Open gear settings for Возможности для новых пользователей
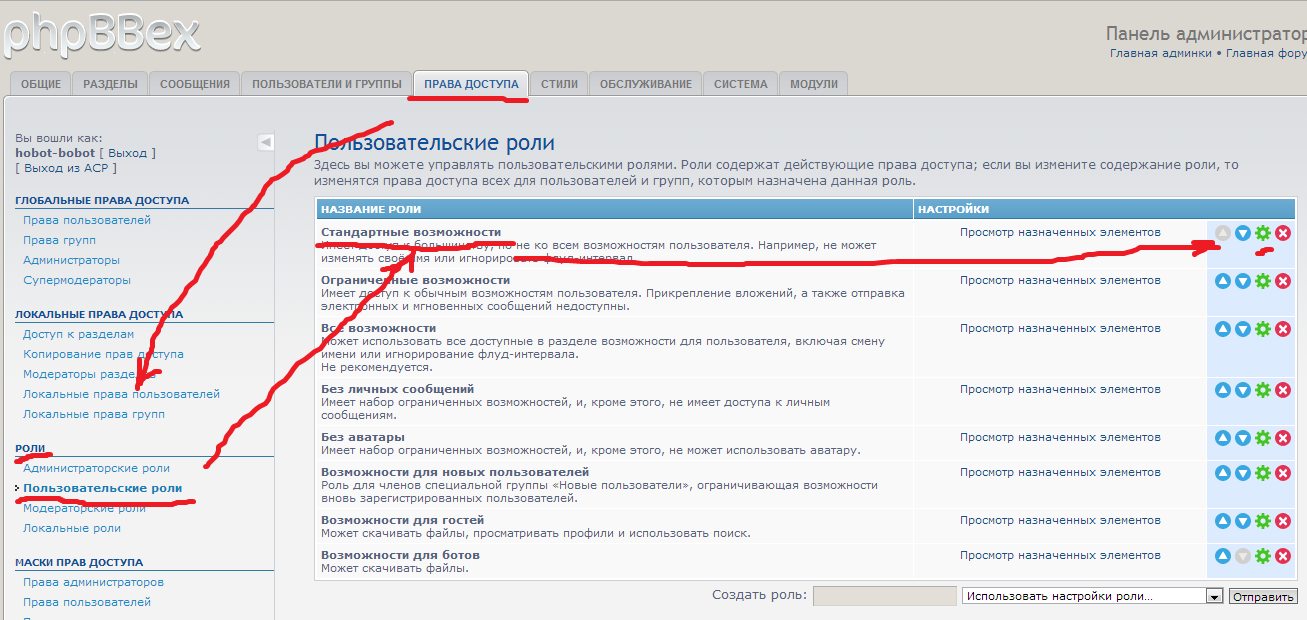 click(x=1263, y=473)
